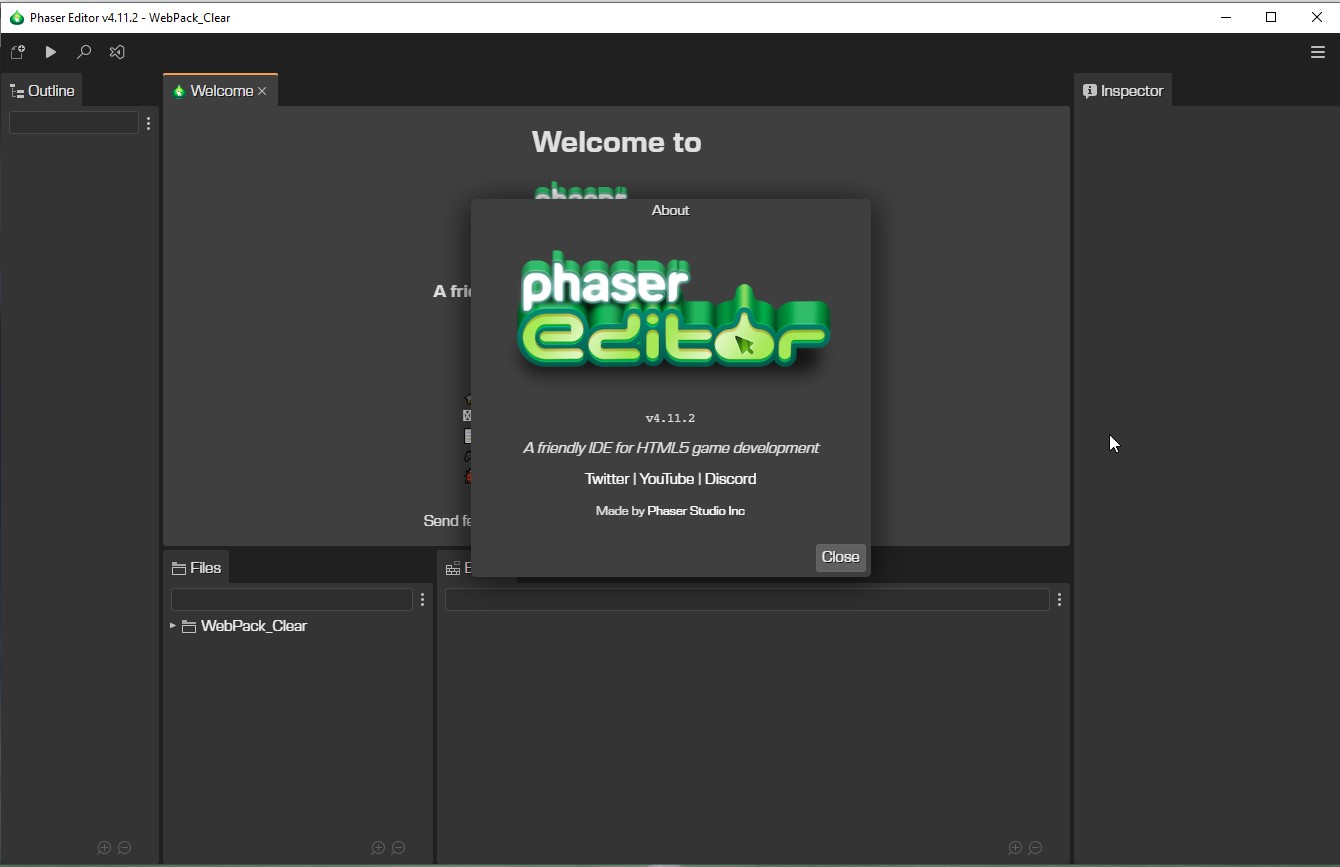Open project in Visual Studio Code icon

117,52
